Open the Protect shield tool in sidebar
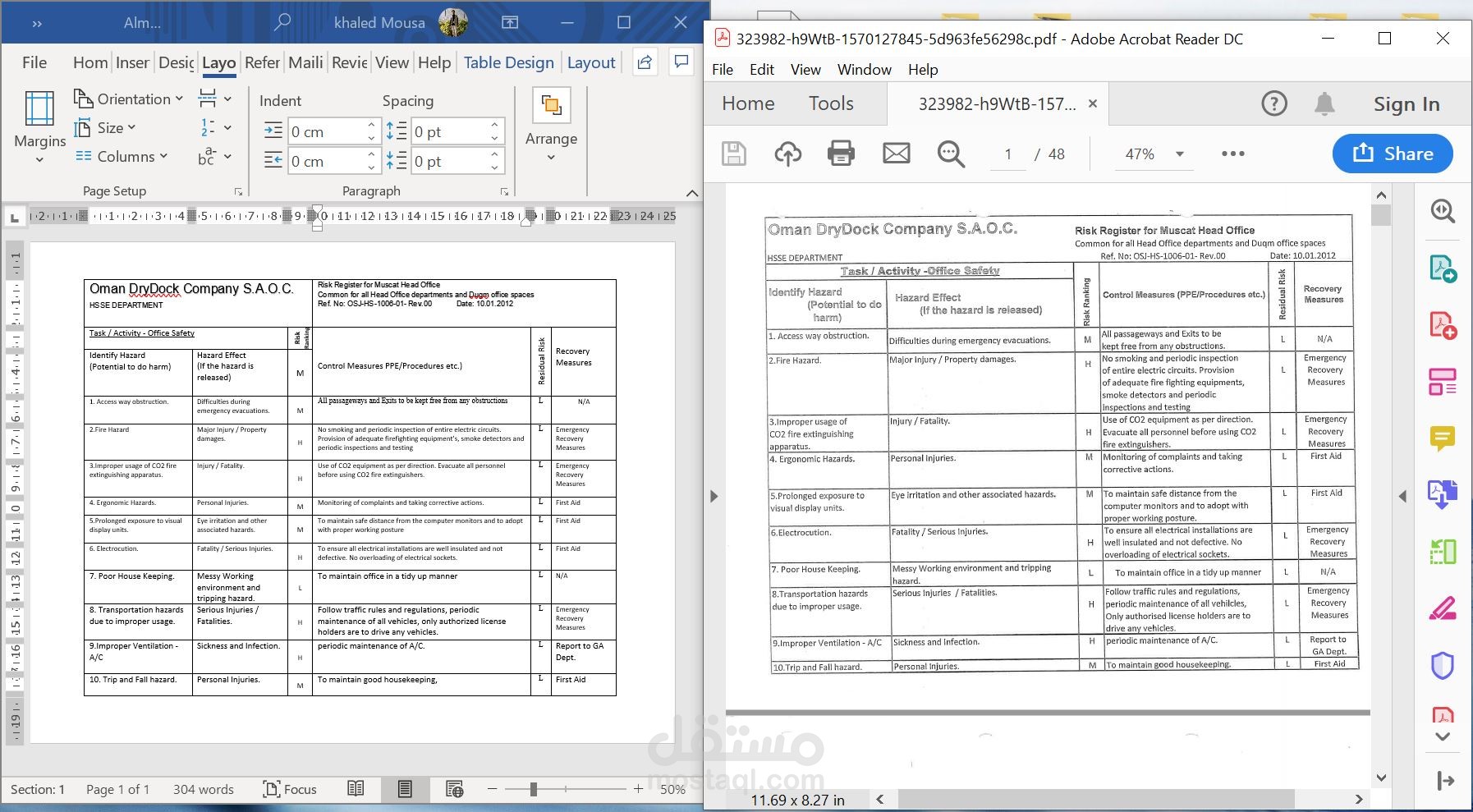The width and height of the screenshot is (1473, 812). 1443,665
